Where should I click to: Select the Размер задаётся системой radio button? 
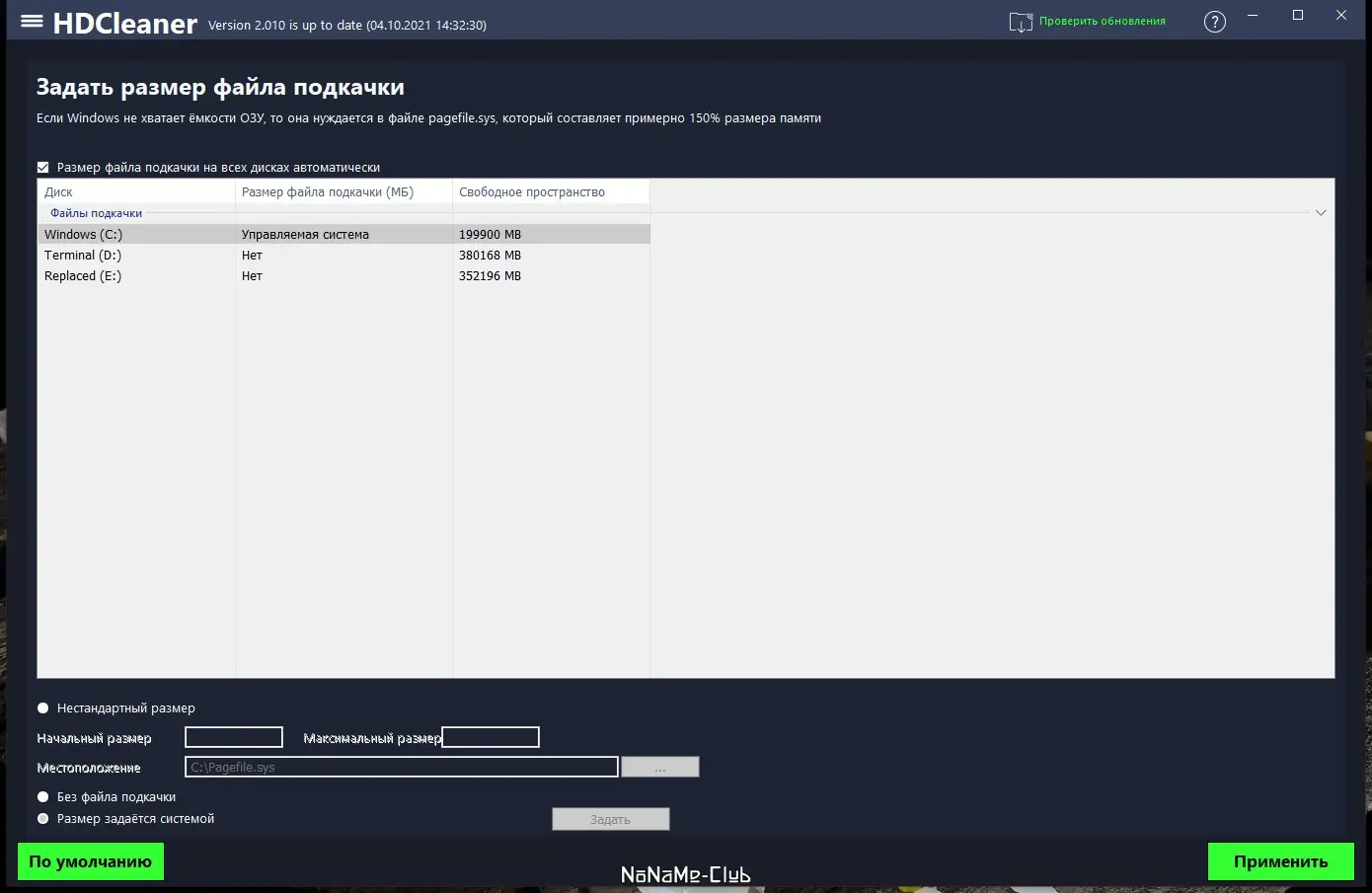click(x=43, y=819)
